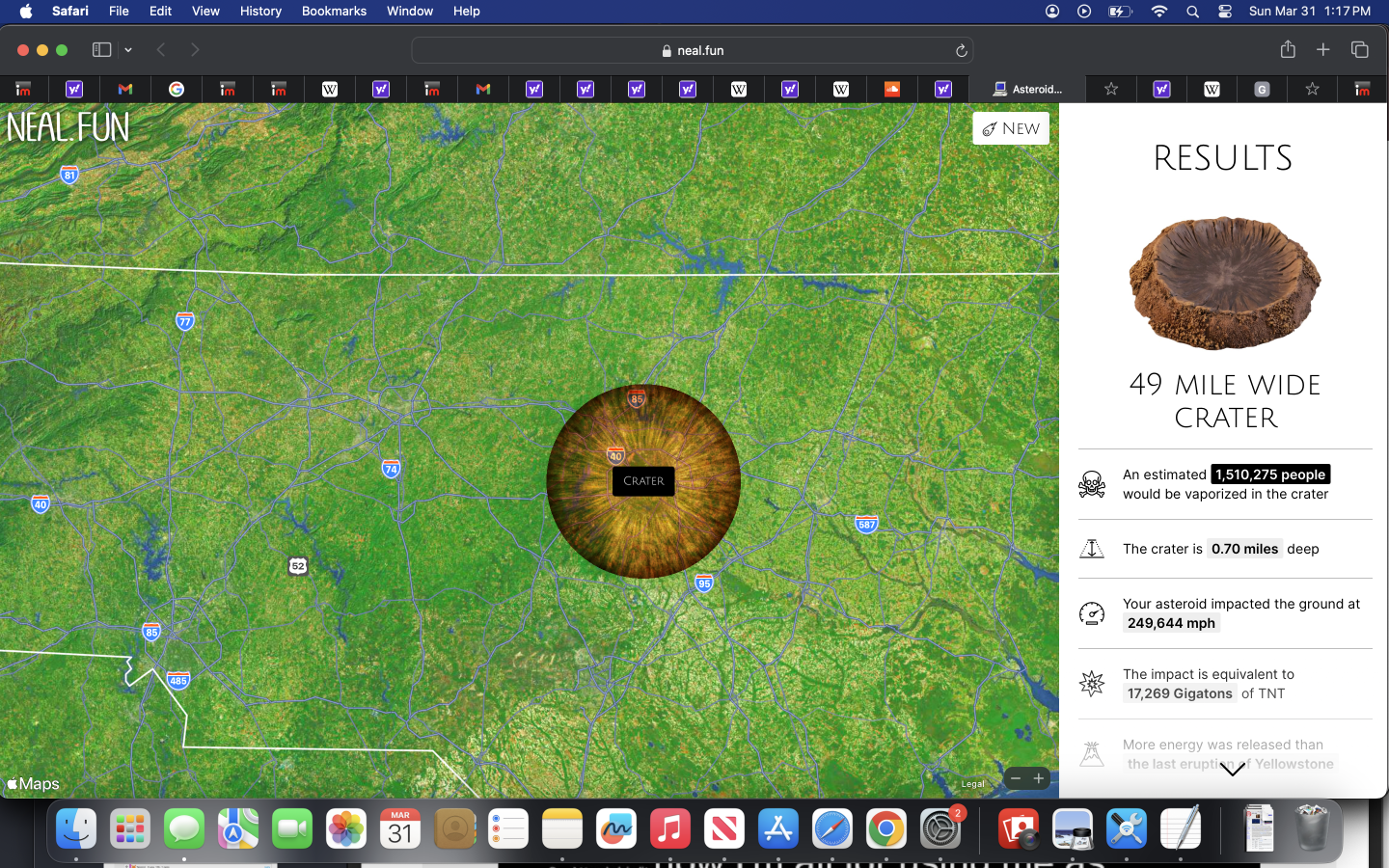Open Spotlight search in menu bar
Viewport: 1389px width, 868px height.
(x=1193, y=12)
